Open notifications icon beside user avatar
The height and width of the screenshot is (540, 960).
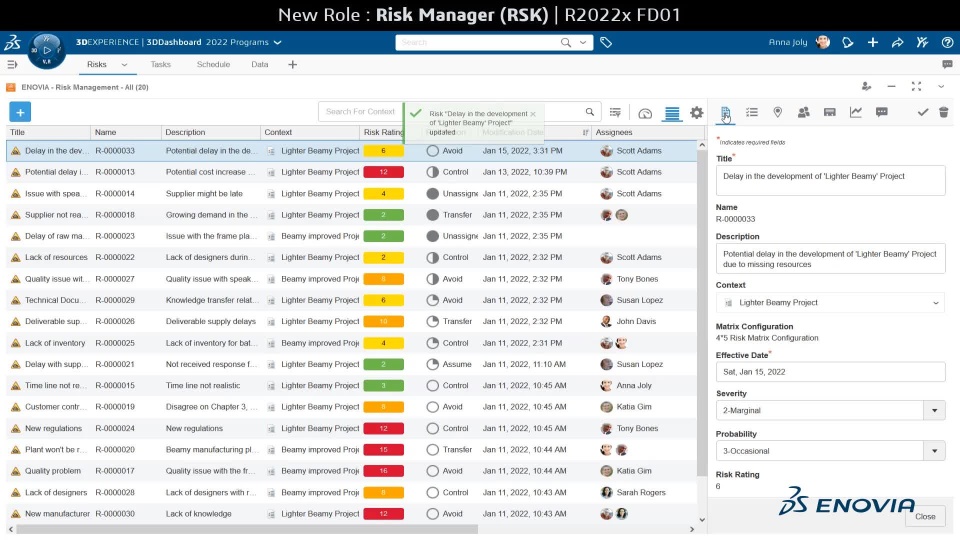coord(848,42)
